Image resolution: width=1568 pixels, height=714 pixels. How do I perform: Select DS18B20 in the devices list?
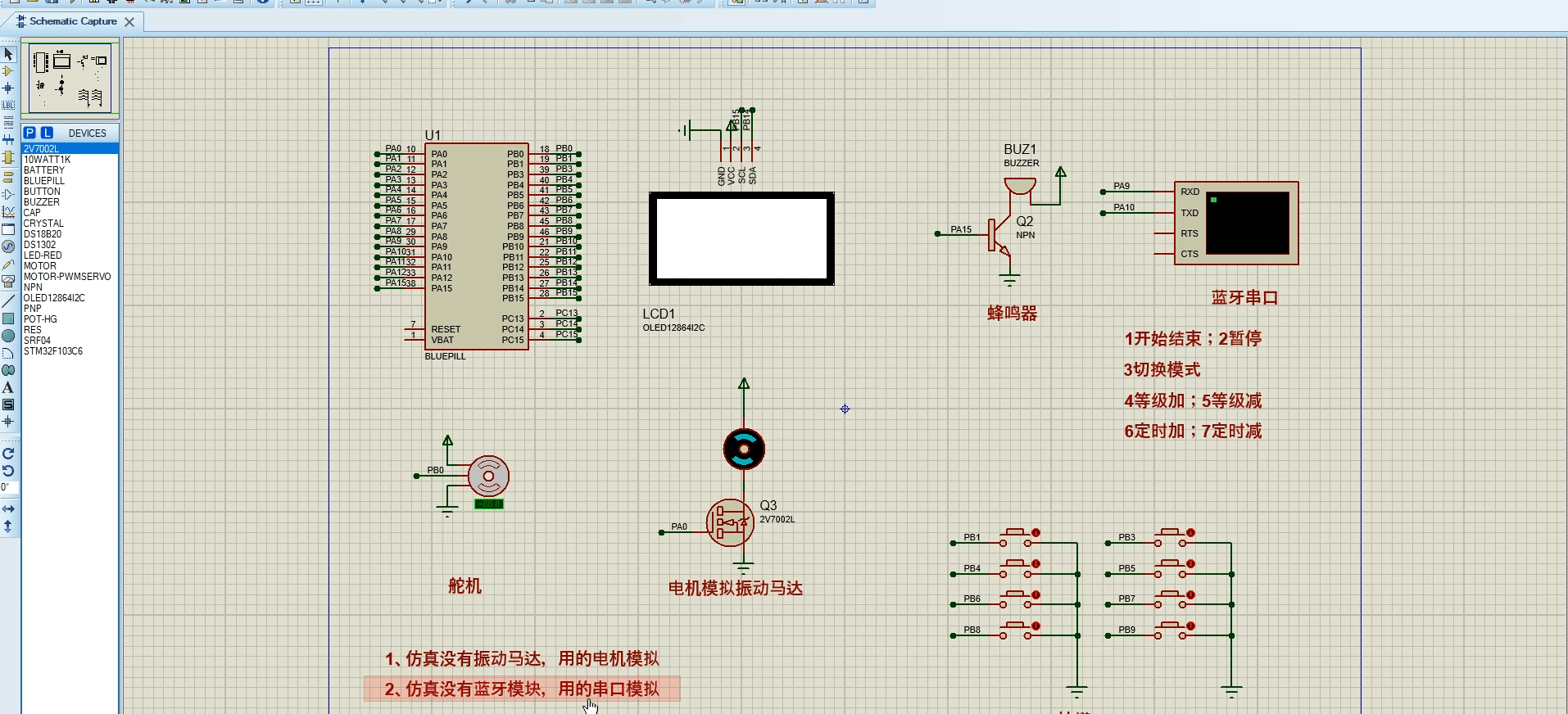[x=70, y=234]
